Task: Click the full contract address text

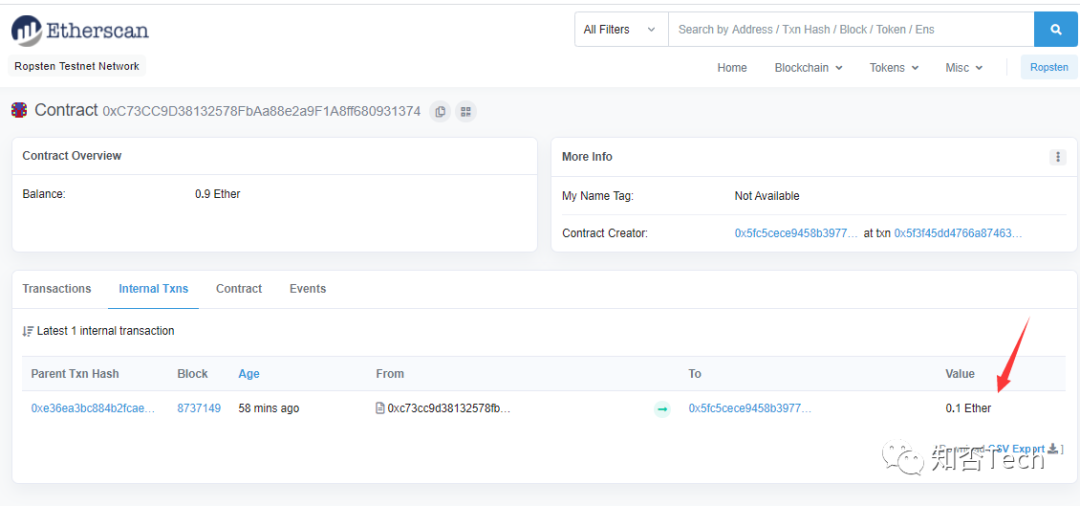Action: [x=261, y=111]
